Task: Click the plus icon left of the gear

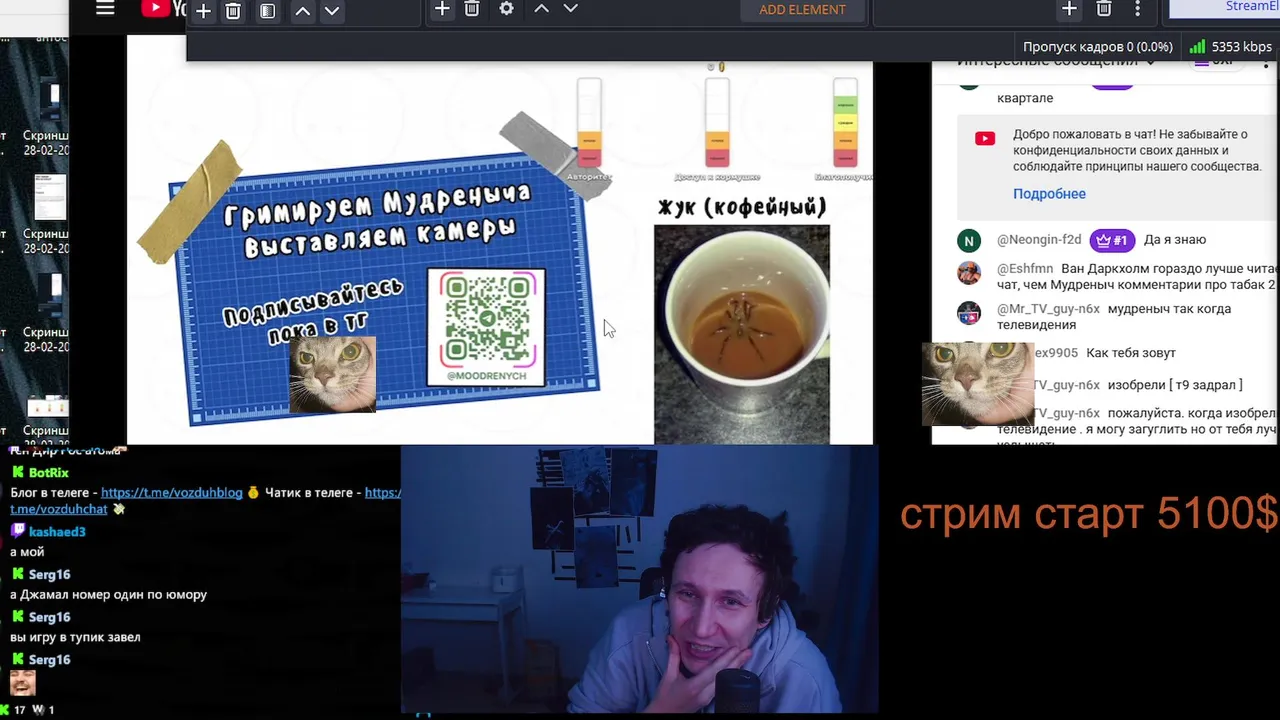Action: pos(442,9)
